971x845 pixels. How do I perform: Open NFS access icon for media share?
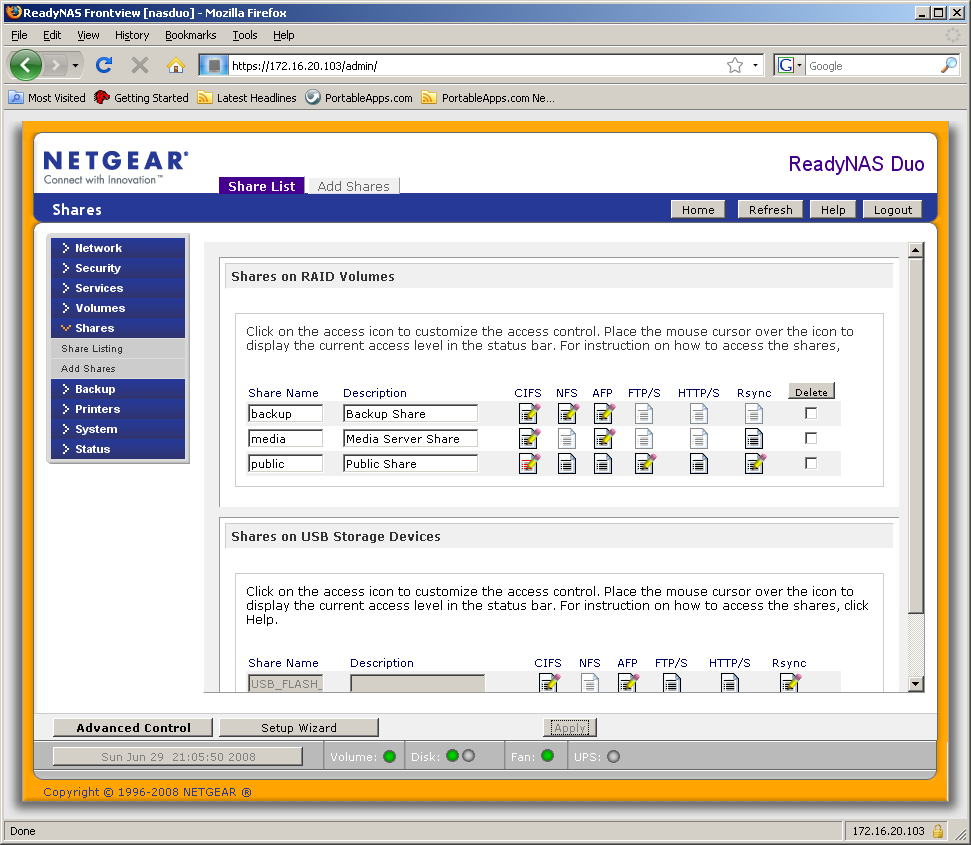[x=567, y=439]
